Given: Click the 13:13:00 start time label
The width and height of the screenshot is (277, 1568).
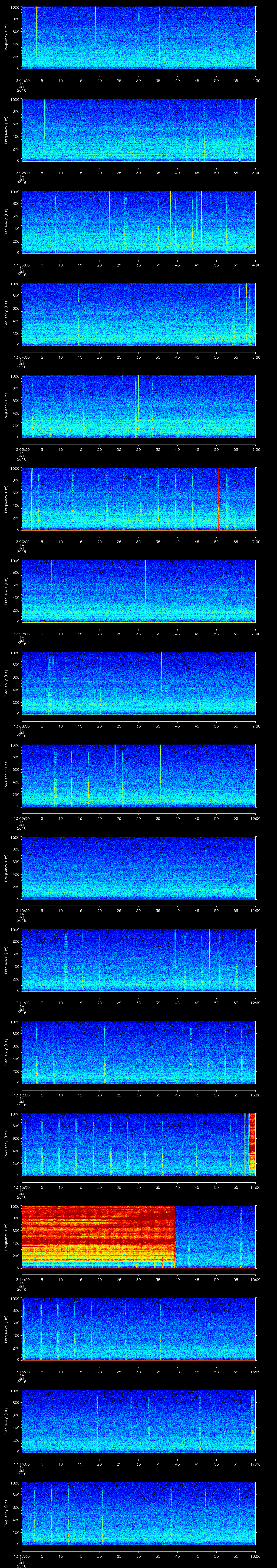Looking at the screenshot, I should 22,1187.
